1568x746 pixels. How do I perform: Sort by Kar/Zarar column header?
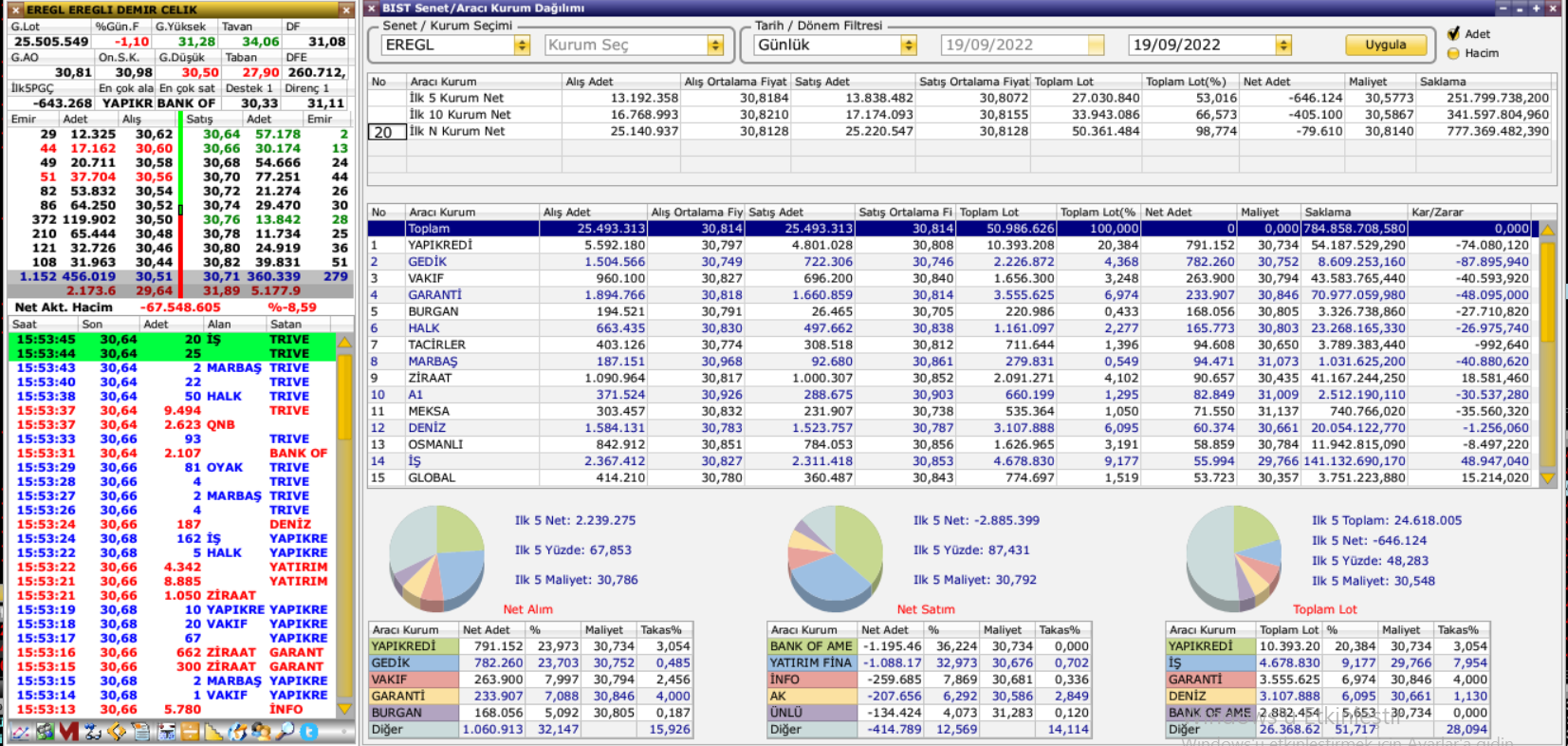click(1469, 212)
